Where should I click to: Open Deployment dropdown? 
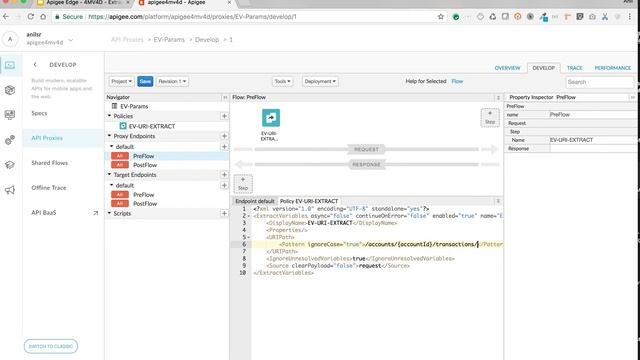pyautogui.click(x=320, y=81)
